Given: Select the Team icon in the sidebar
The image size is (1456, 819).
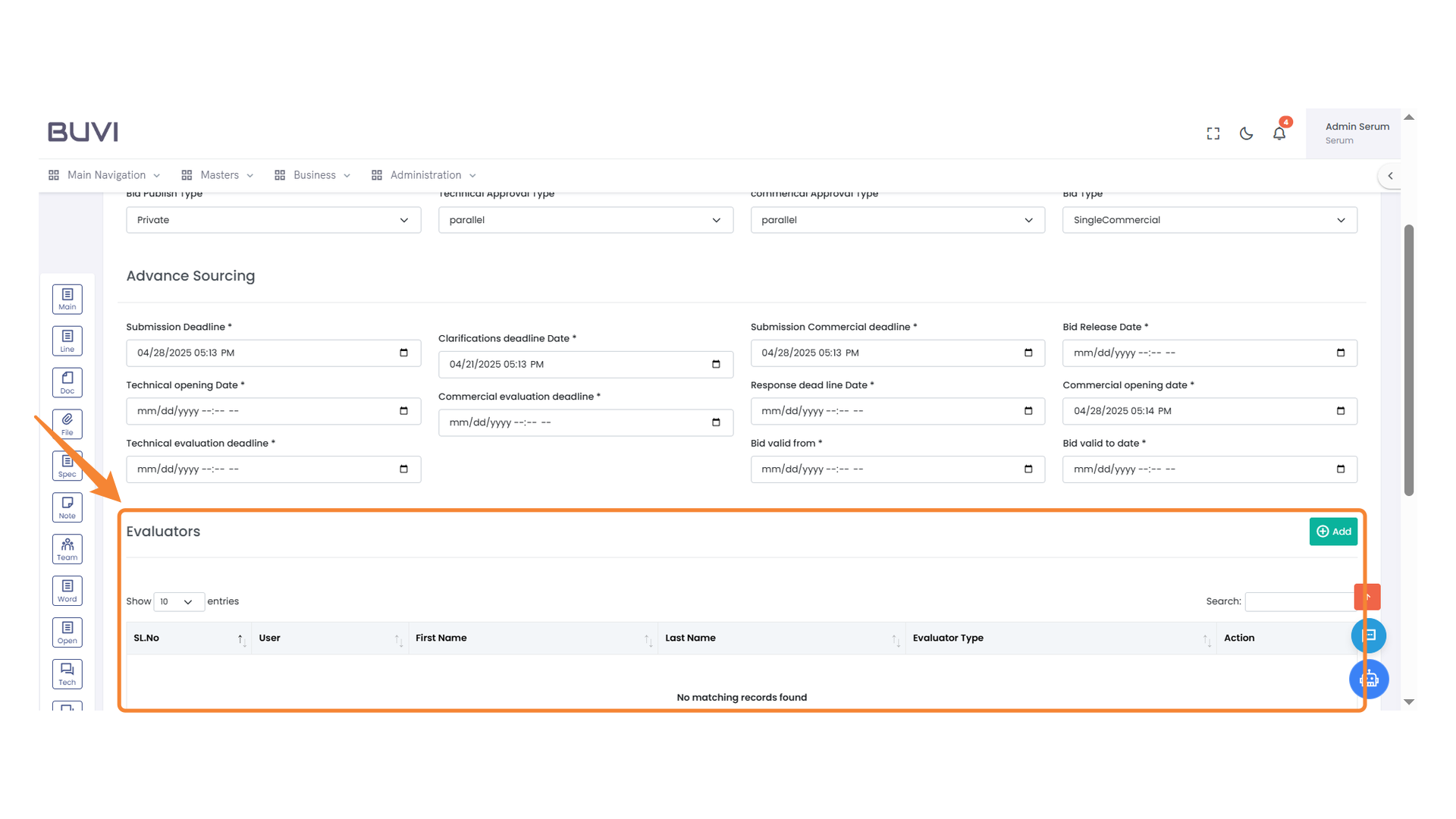Looking at the screenshot, I should click(67, 548).
